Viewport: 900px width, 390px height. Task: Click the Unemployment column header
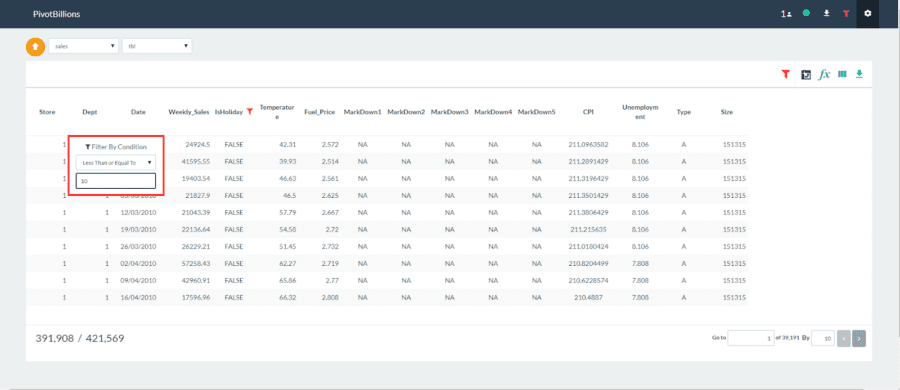(x=641, y=112)
